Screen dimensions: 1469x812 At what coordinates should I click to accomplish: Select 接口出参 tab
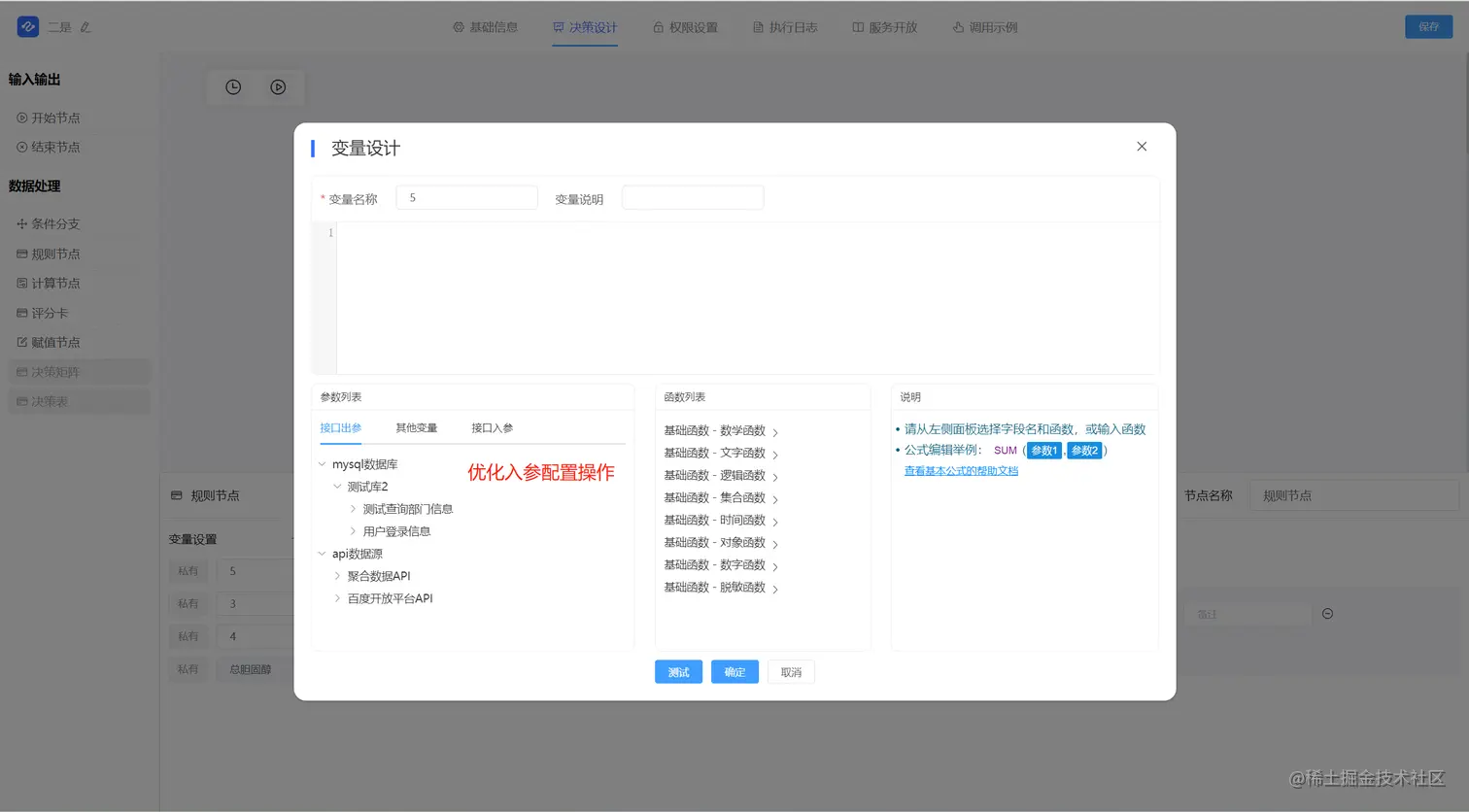[341, 428]
